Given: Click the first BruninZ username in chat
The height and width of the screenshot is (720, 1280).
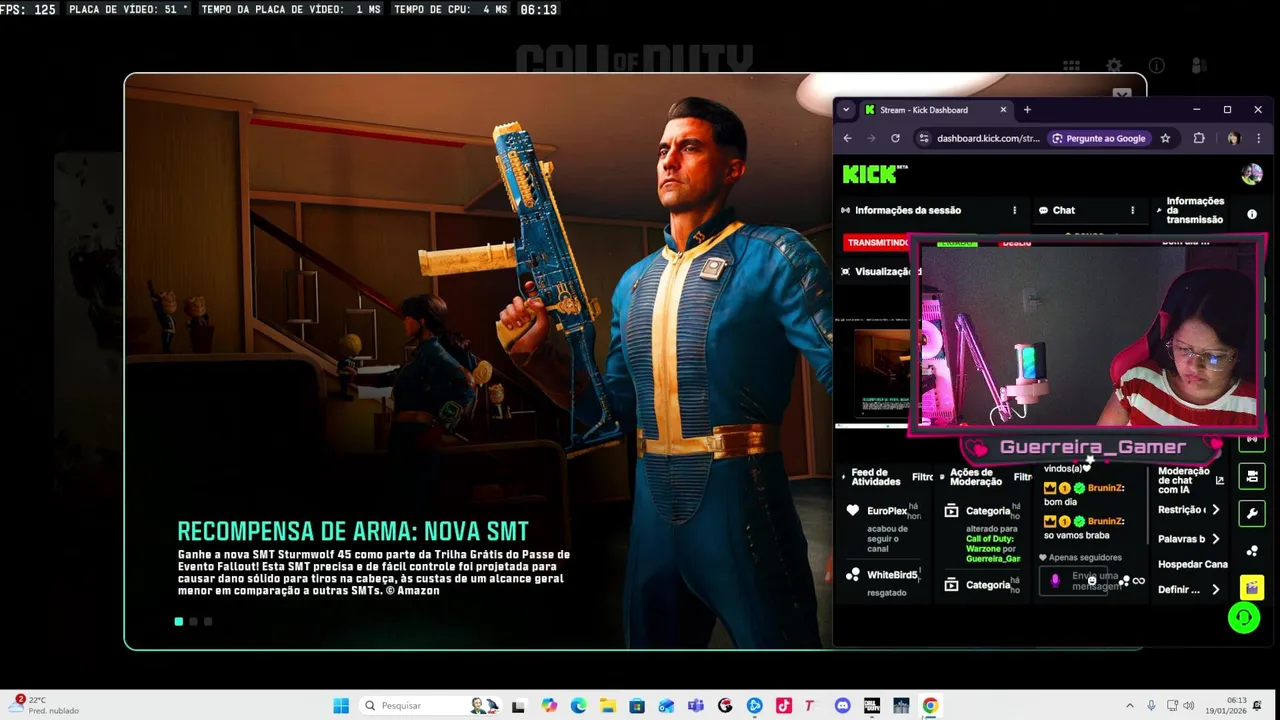Looking at the screenshot, I should (x=1106, y=488).
